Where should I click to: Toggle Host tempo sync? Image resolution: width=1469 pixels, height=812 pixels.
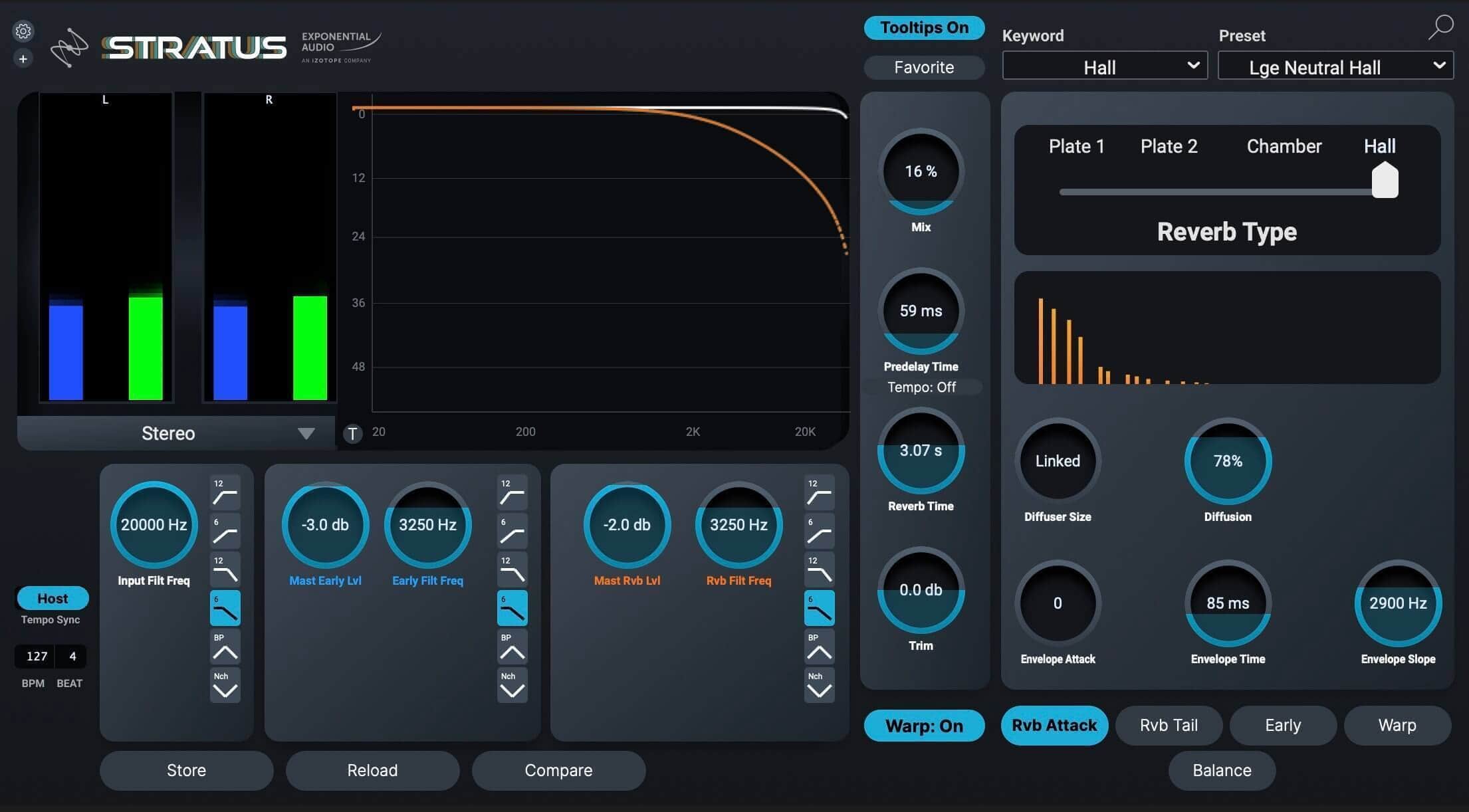[x=53, y=598]
